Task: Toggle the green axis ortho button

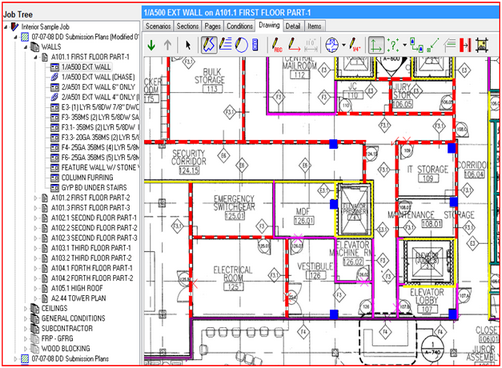Action: 376,45
